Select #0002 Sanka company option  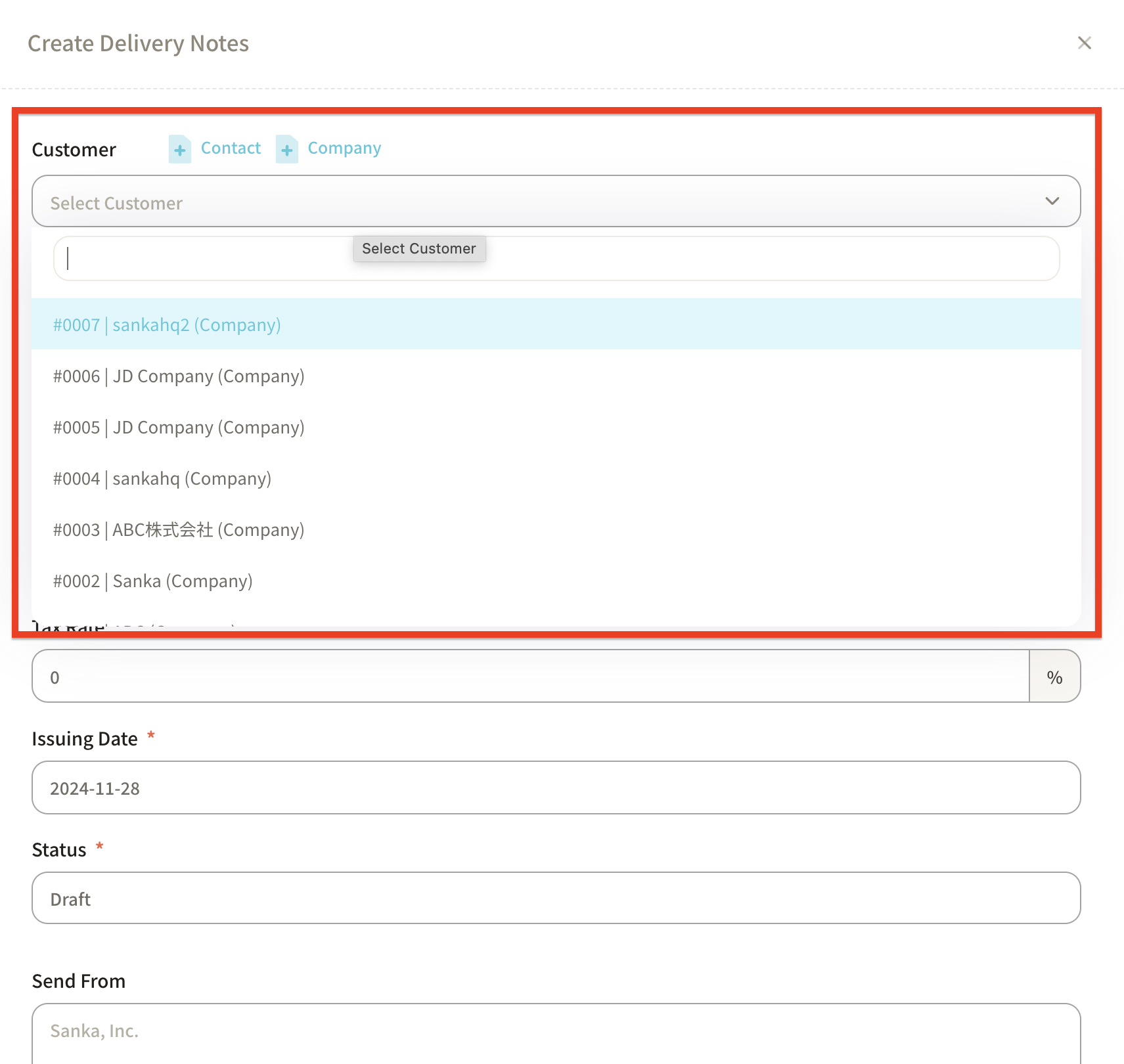point(153,581)
